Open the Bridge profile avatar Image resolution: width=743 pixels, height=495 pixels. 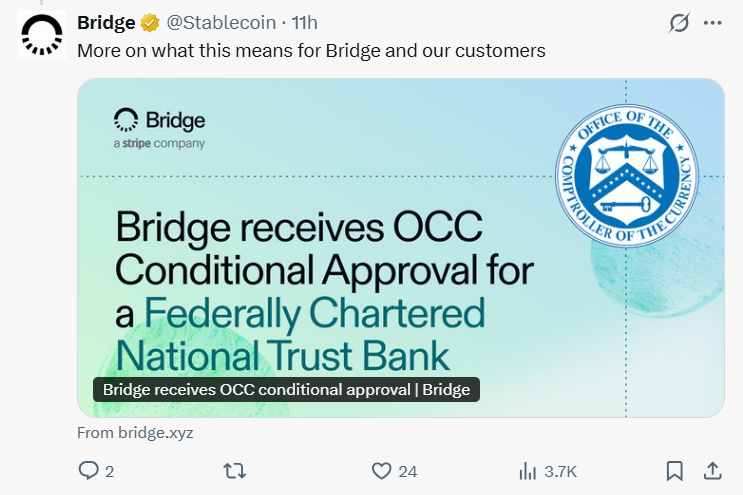40,36
